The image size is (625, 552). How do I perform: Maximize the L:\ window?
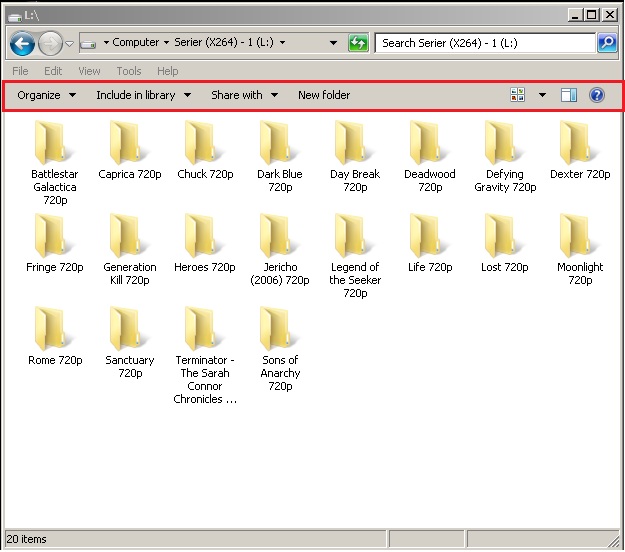592,15
